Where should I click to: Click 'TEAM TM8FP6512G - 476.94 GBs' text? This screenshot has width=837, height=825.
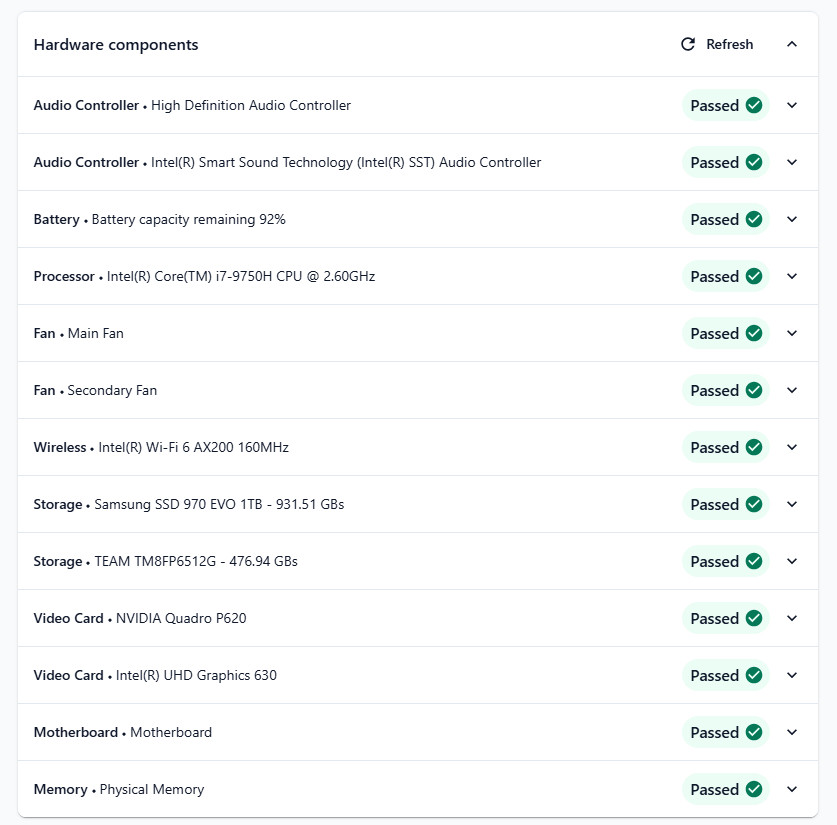tap(196, 561)
